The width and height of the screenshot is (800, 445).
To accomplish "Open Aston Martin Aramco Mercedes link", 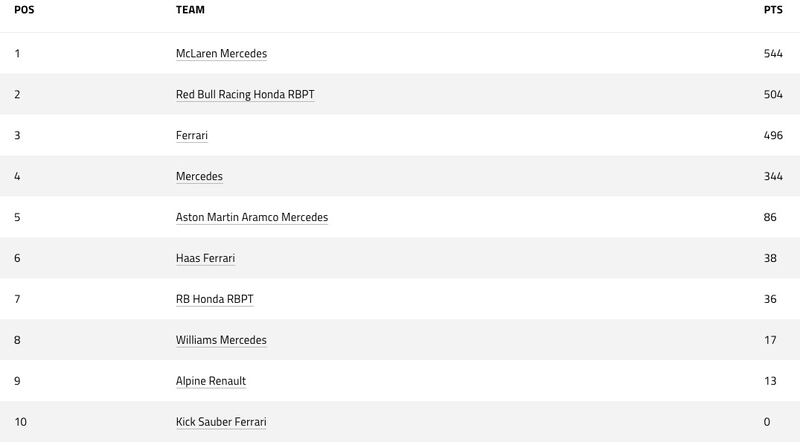I will pos(251,218).
